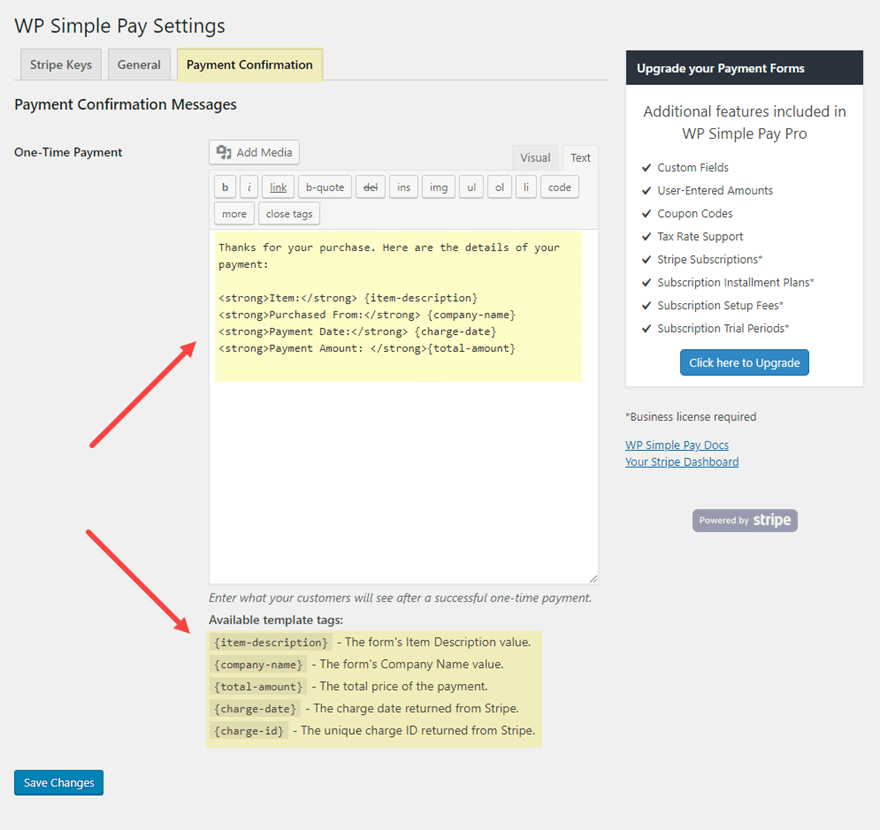Insert a hyperlink with link button

[x=278, y=187]
